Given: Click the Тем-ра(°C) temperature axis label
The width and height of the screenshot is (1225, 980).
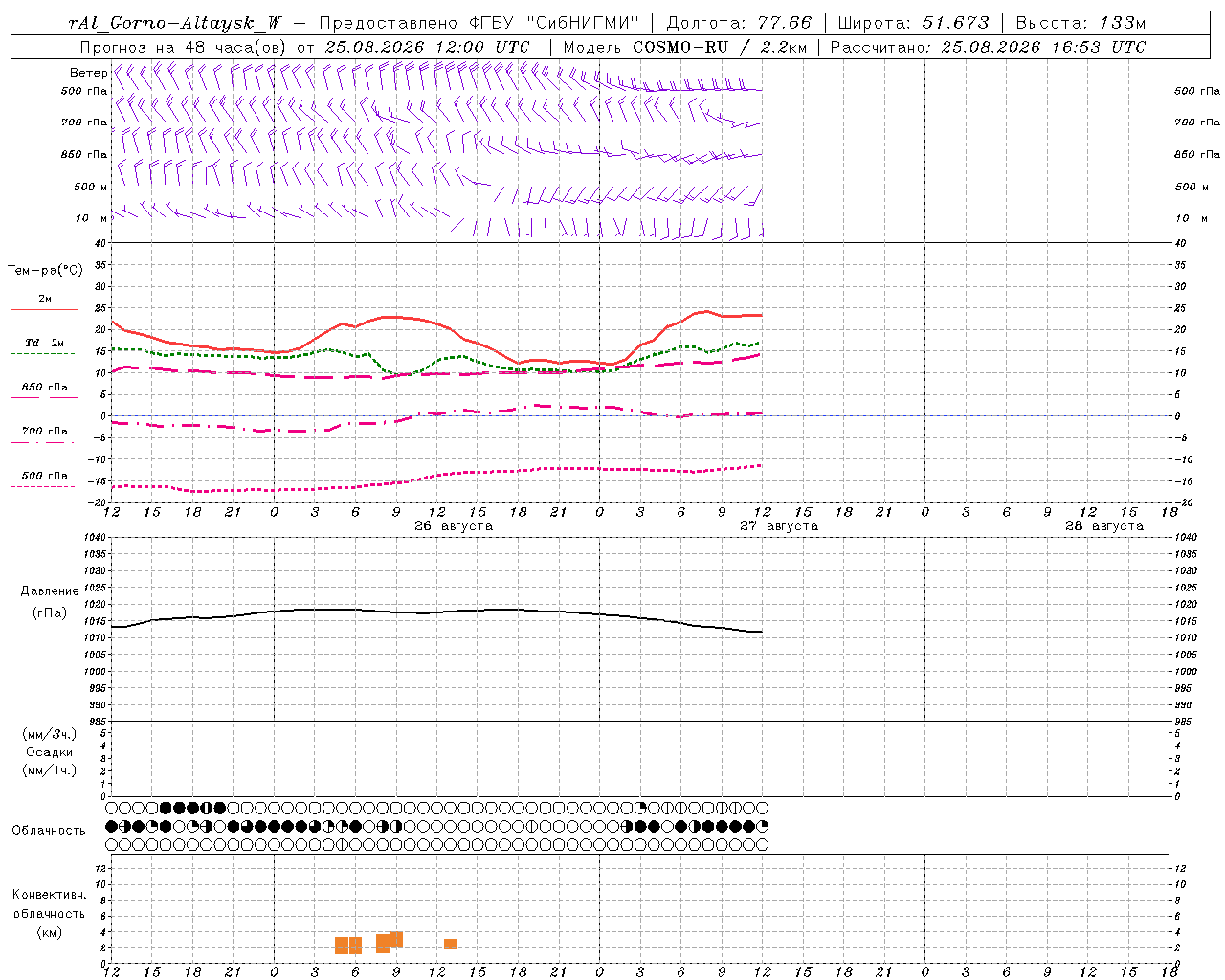Looking at the screenshot, I should (x=45, y=271).
